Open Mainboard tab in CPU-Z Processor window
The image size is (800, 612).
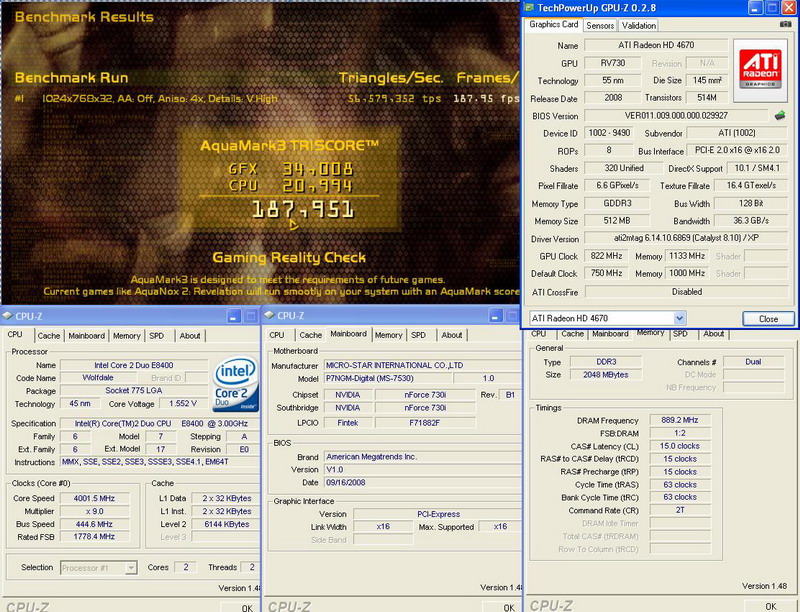click(87, 336)
